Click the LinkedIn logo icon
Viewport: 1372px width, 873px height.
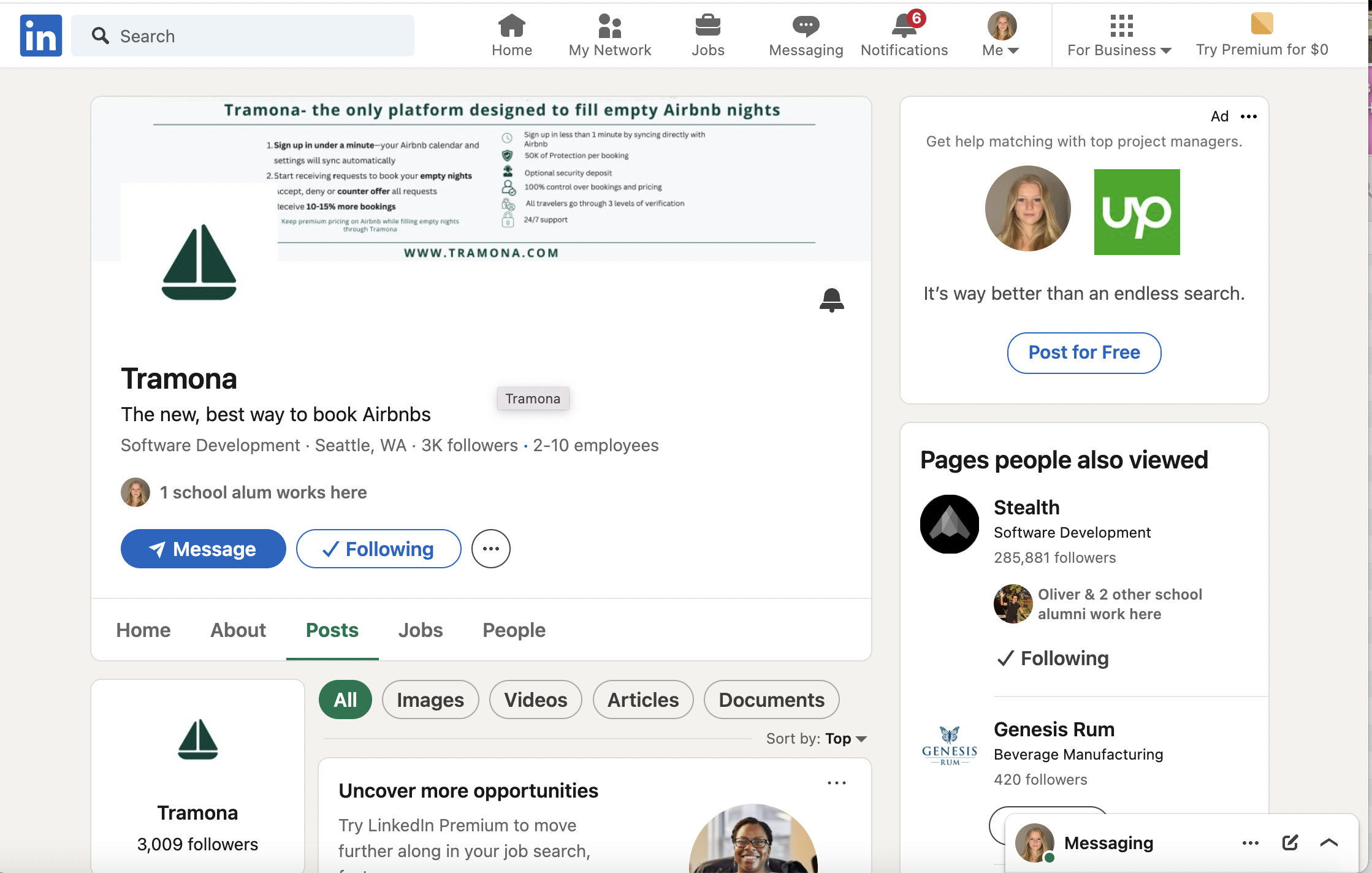(40, 36)
